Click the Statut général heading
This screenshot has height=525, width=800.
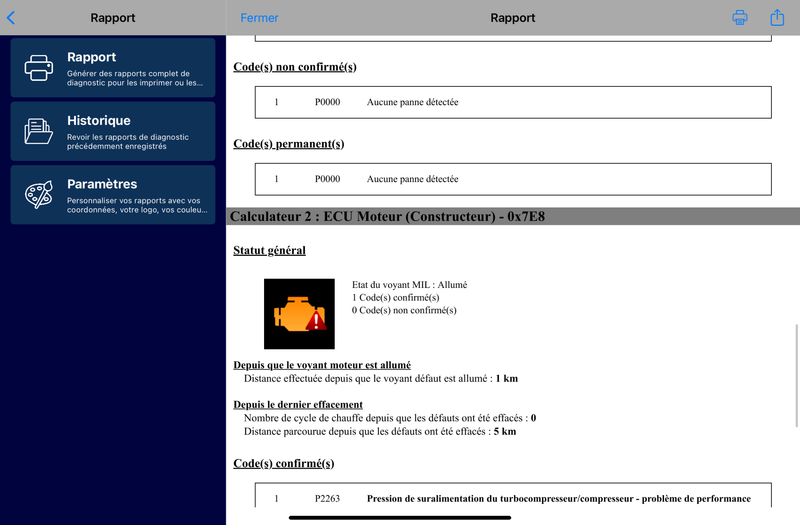pos(269,251)
